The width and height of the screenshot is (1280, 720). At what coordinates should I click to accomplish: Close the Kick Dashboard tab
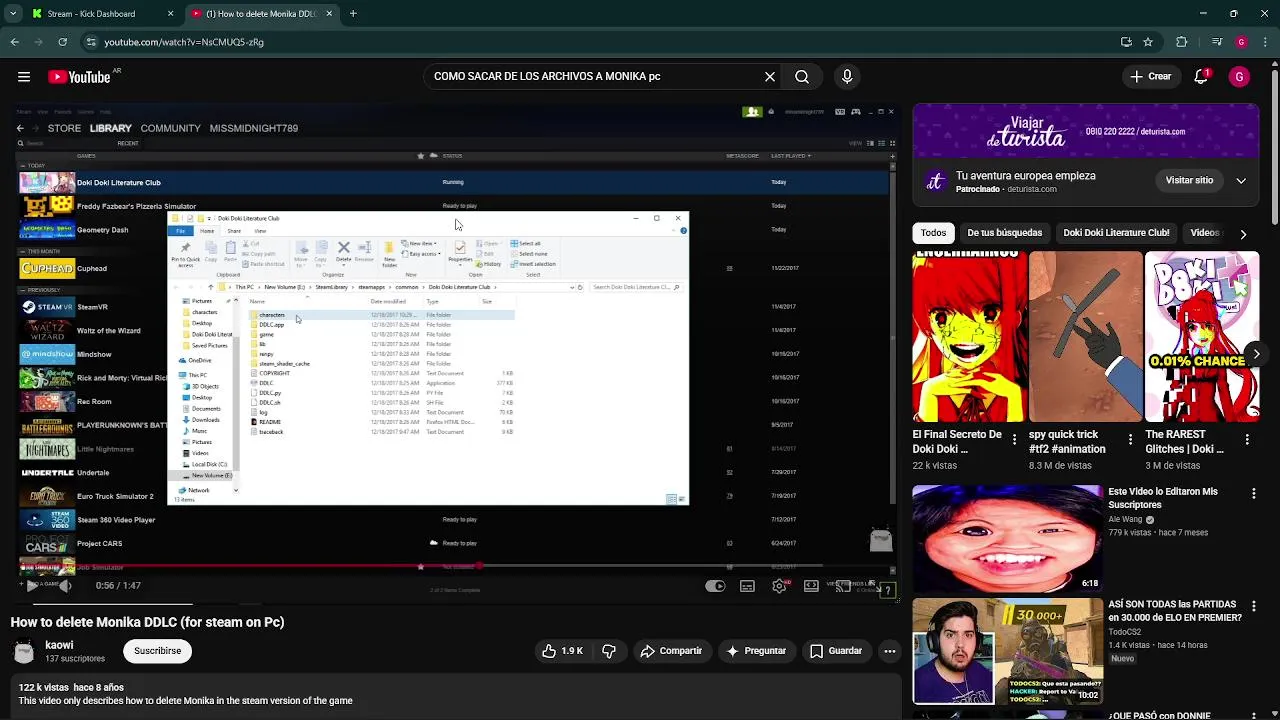click(170, 14)
